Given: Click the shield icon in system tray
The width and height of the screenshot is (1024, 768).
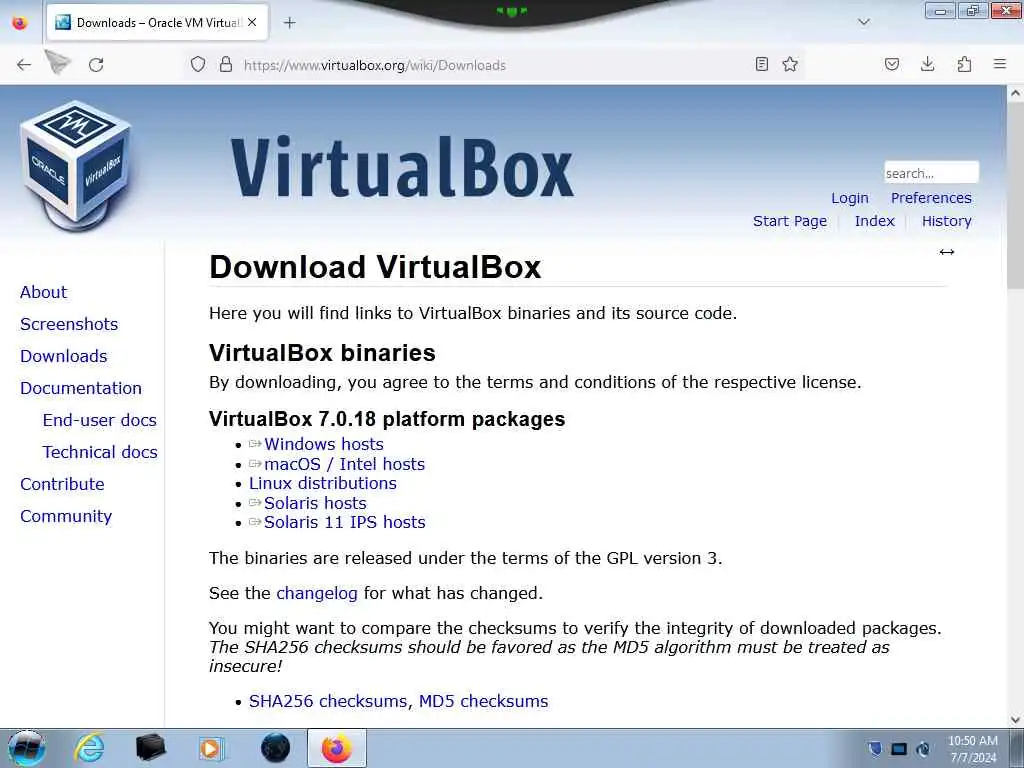Looking at the screenshot, I should click(x=875, y=749).
